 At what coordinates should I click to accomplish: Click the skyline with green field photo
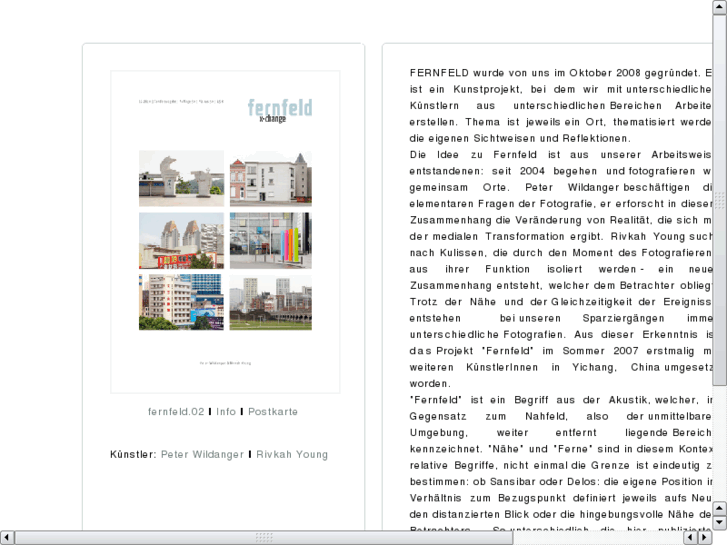pos(271,302)
